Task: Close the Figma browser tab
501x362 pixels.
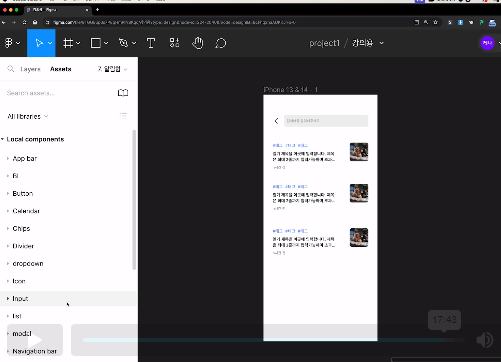Action: pyautogui.click(x=87, y=10)
